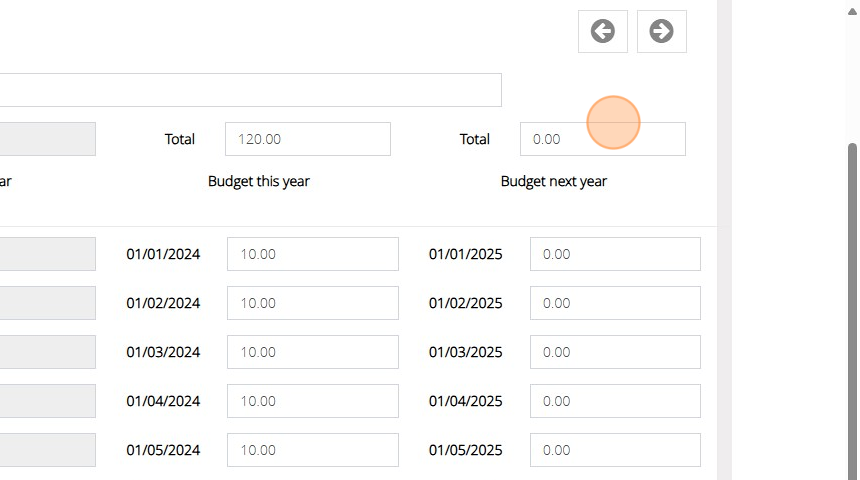Image resolution: width=860 pixels, height=480 pixels.
Task: Select the 01/05/2024 budget amount field
Action: click(x=312, y=450)
